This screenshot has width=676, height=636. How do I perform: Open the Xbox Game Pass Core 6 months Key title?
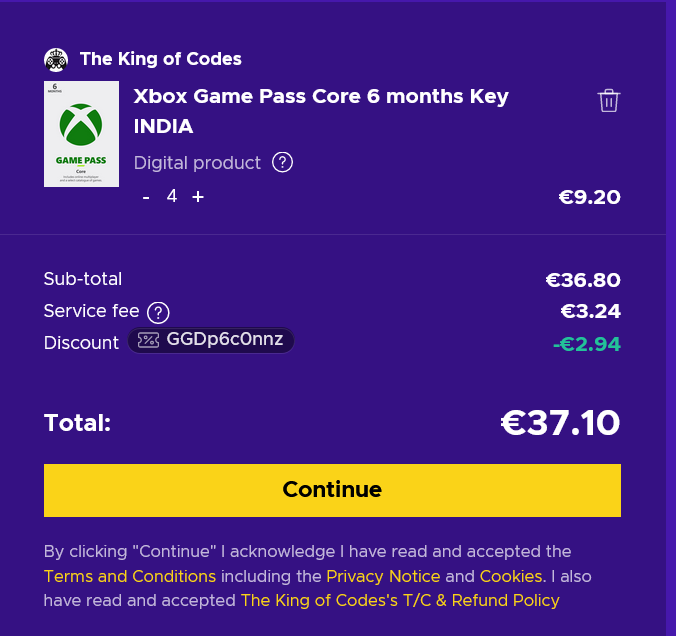[x=321, y=111]
